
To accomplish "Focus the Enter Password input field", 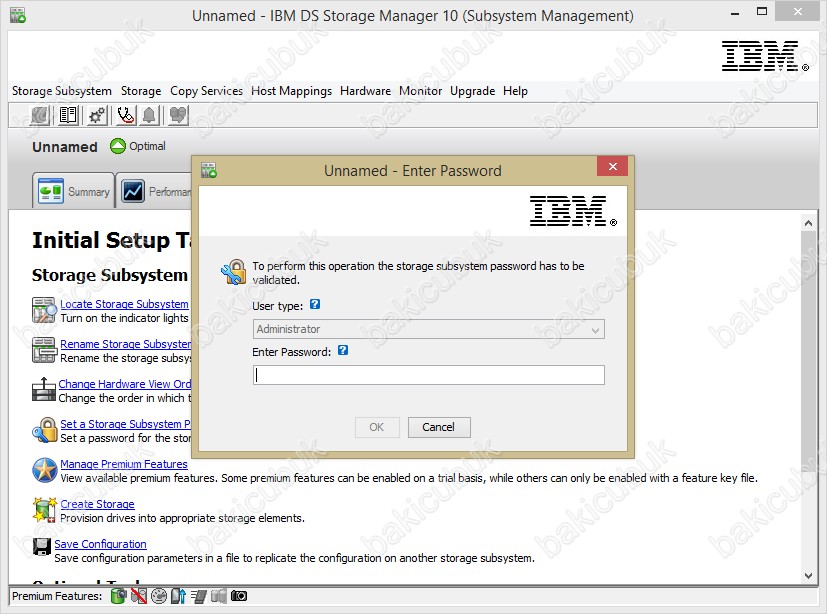I will pos(428,375).
